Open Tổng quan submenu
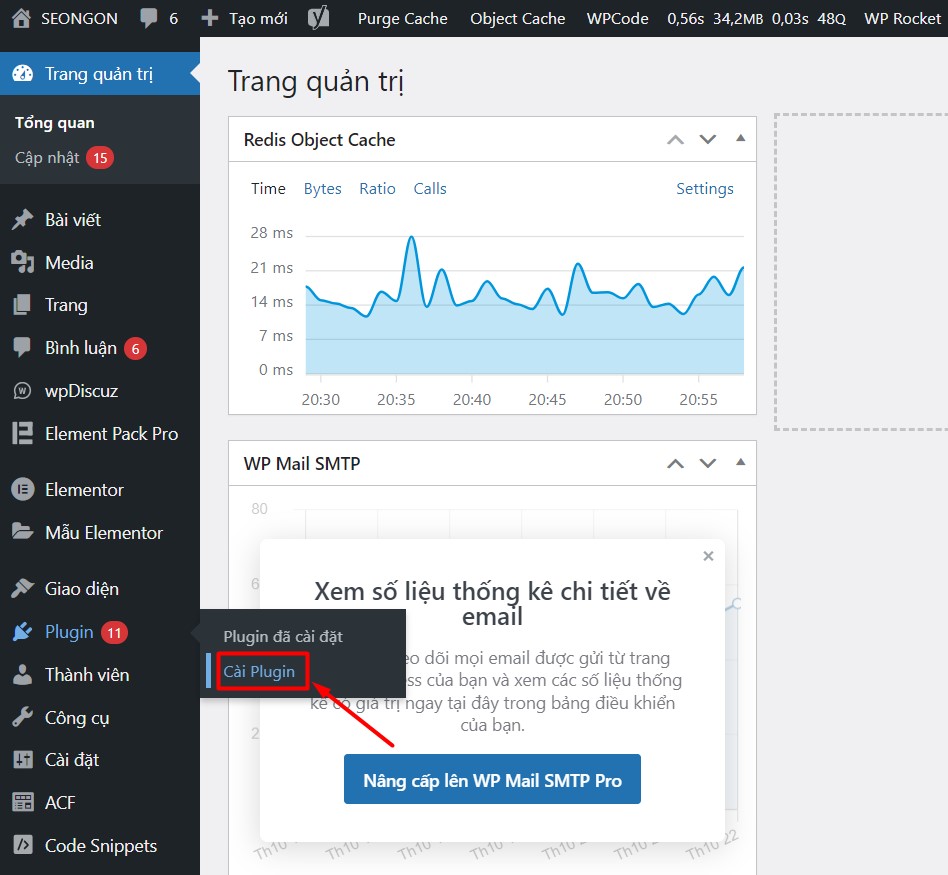948x875 pixels. pyautogui.click(x=54, y=123)
